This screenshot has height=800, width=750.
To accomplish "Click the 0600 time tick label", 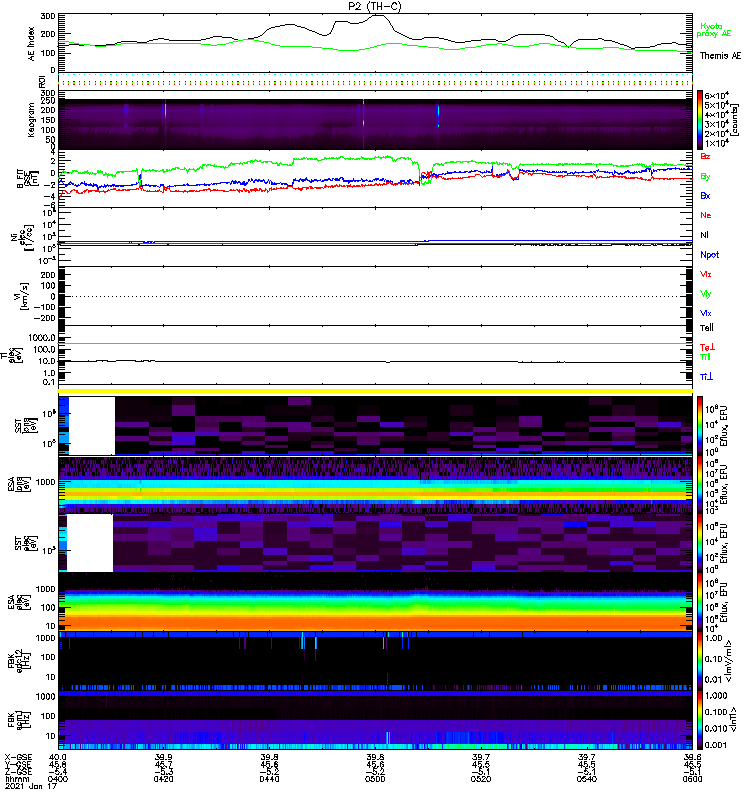I will [x=692, y=779].
